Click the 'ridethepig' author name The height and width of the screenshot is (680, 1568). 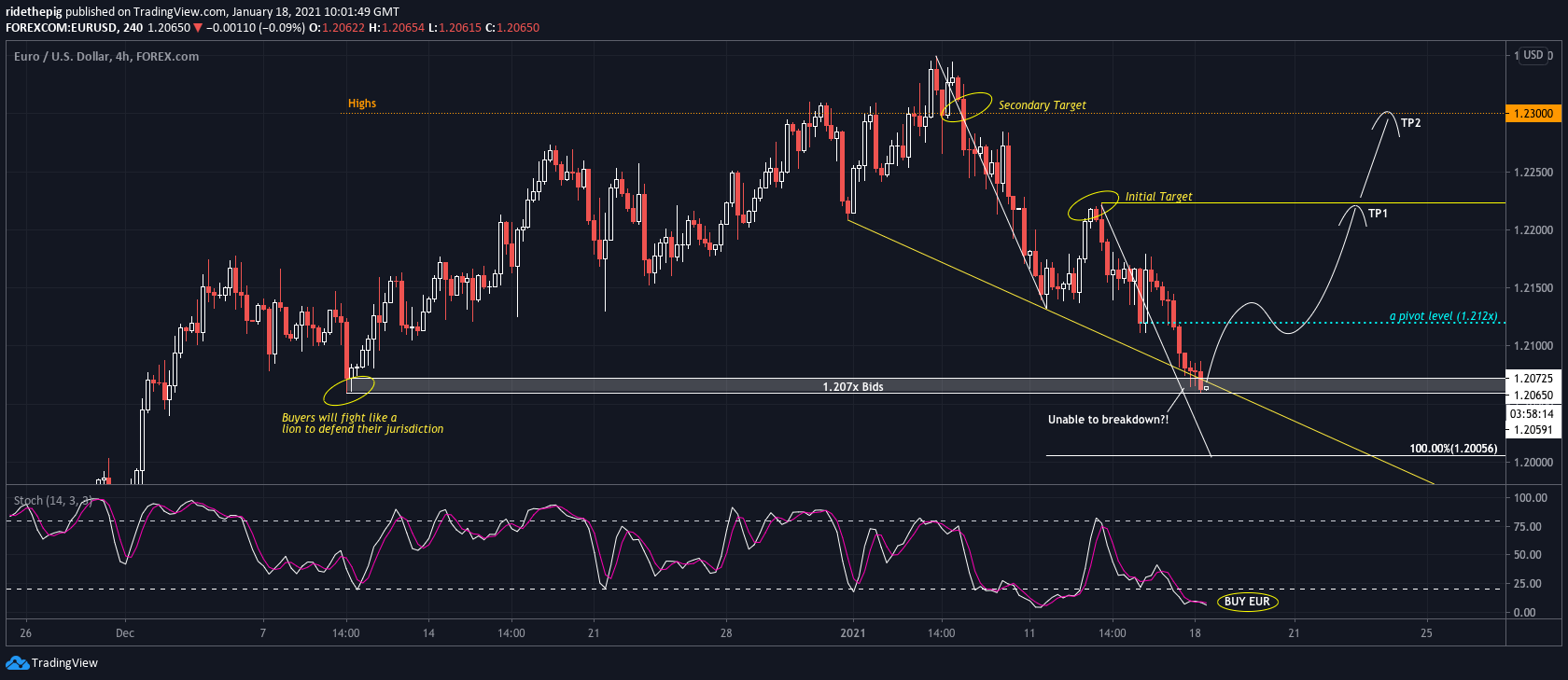click(34, 12)
